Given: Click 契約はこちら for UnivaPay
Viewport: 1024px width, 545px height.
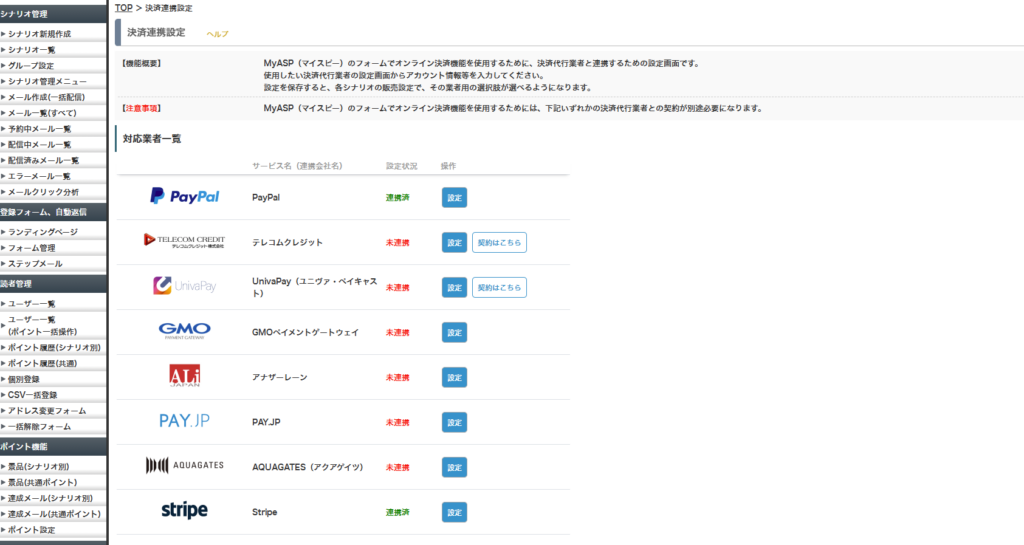Looking at the screenshot, I should point(499,287).
